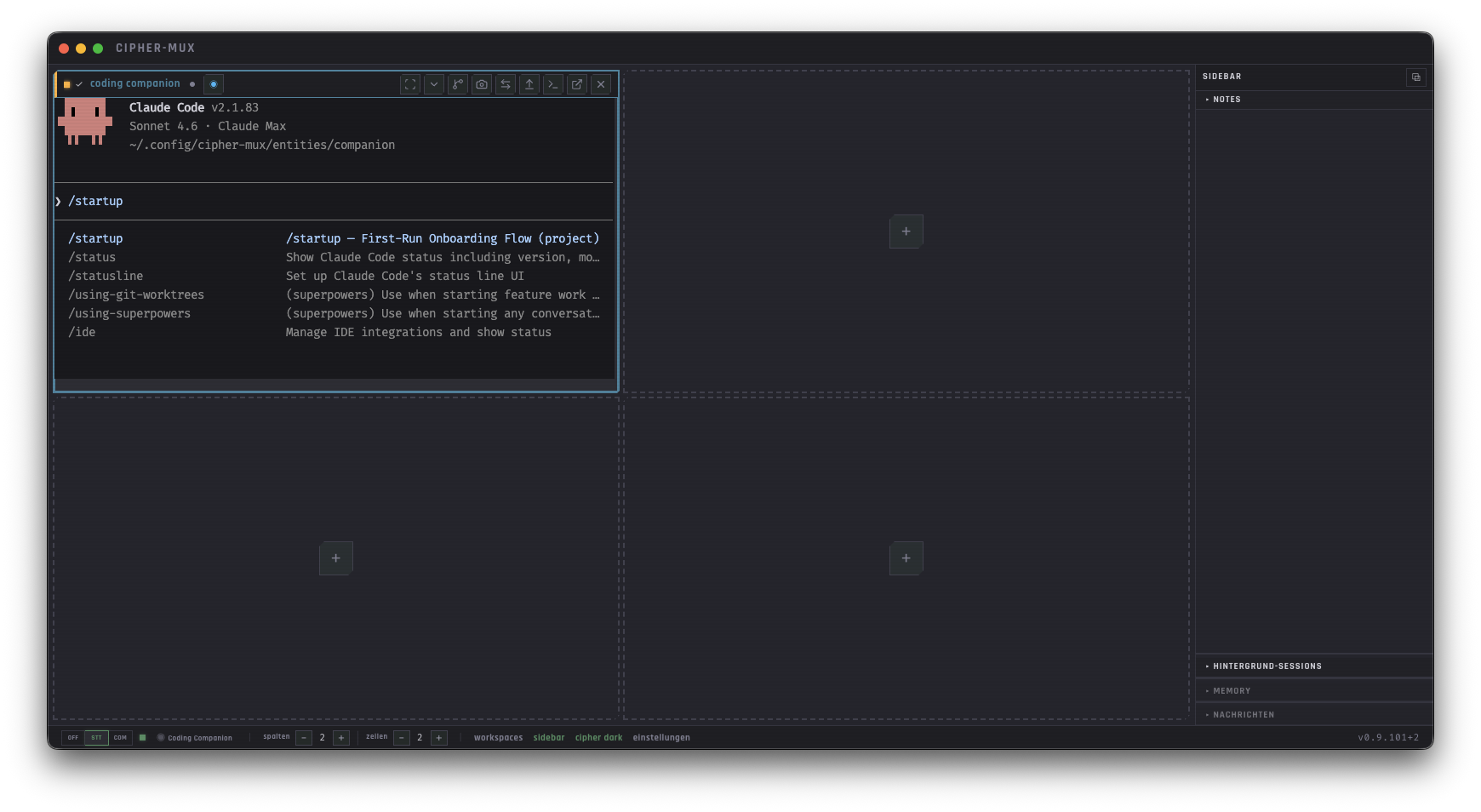The height and width of the screenshot is (812, 1481).
Task: Add a pane in the bottom-left empty slot
Action: [x=336, y=558]
